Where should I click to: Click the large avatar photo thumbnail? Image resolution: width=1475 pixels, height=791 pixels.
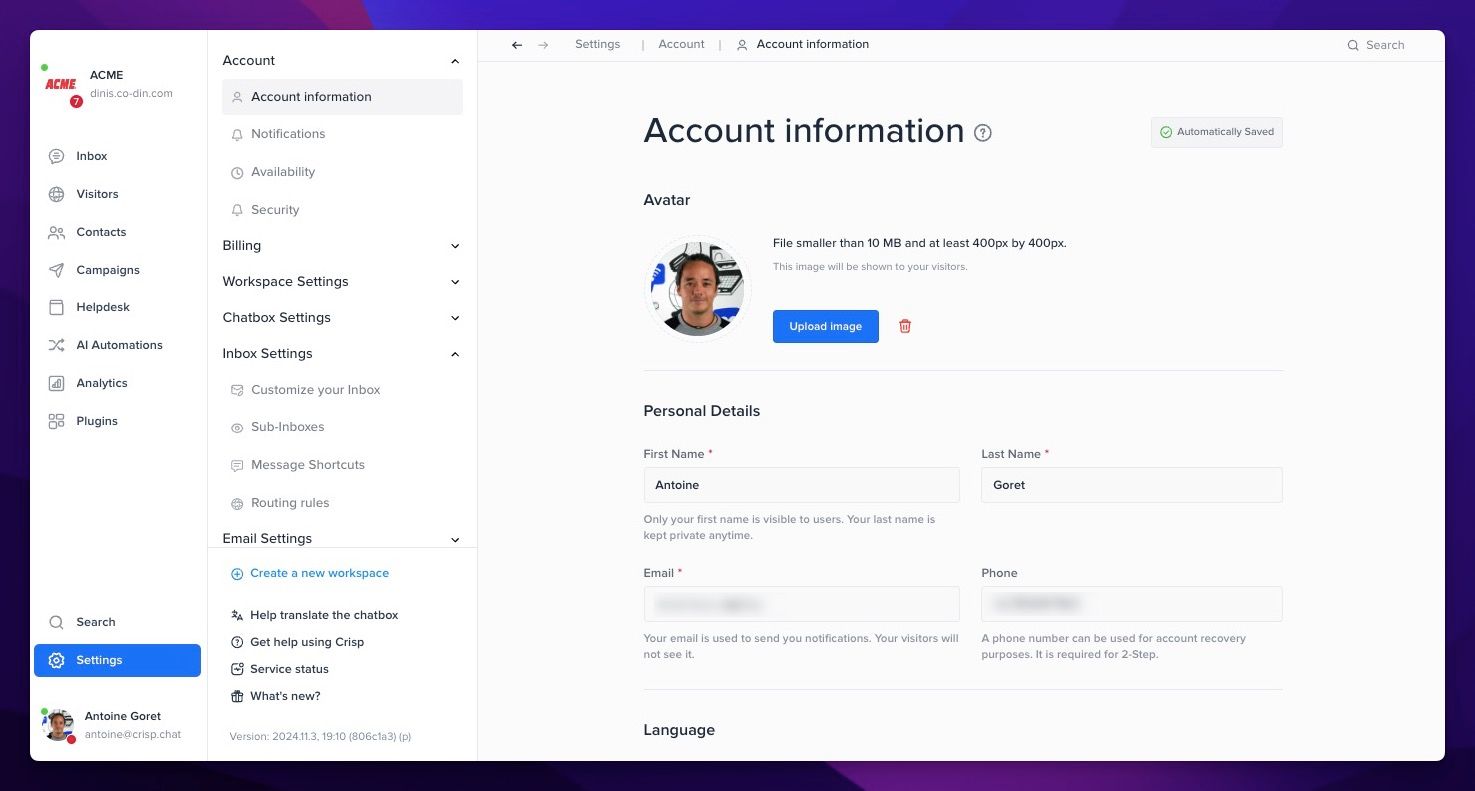click(696, 289)
